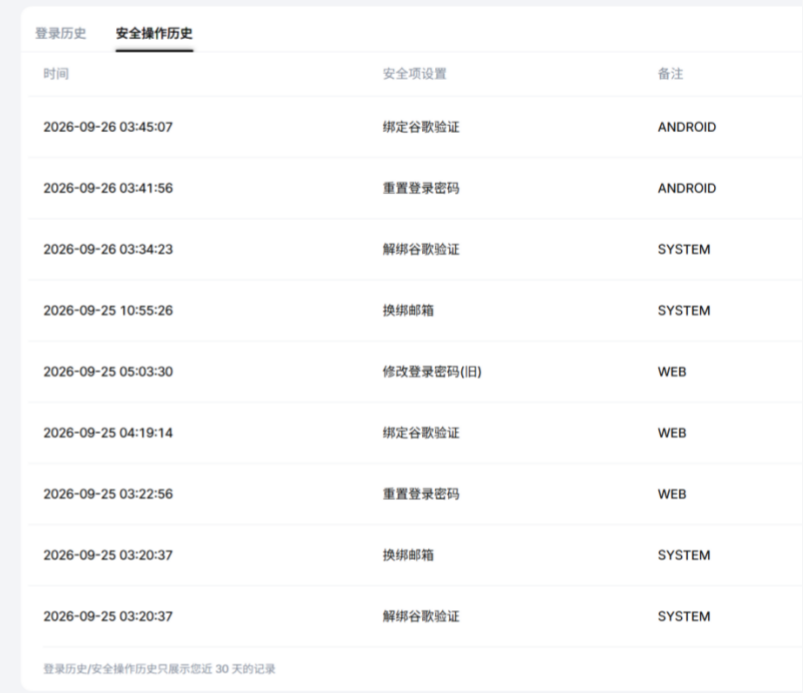Click the 备注 column header
The image size is (803, 693).
coord(670,74)
